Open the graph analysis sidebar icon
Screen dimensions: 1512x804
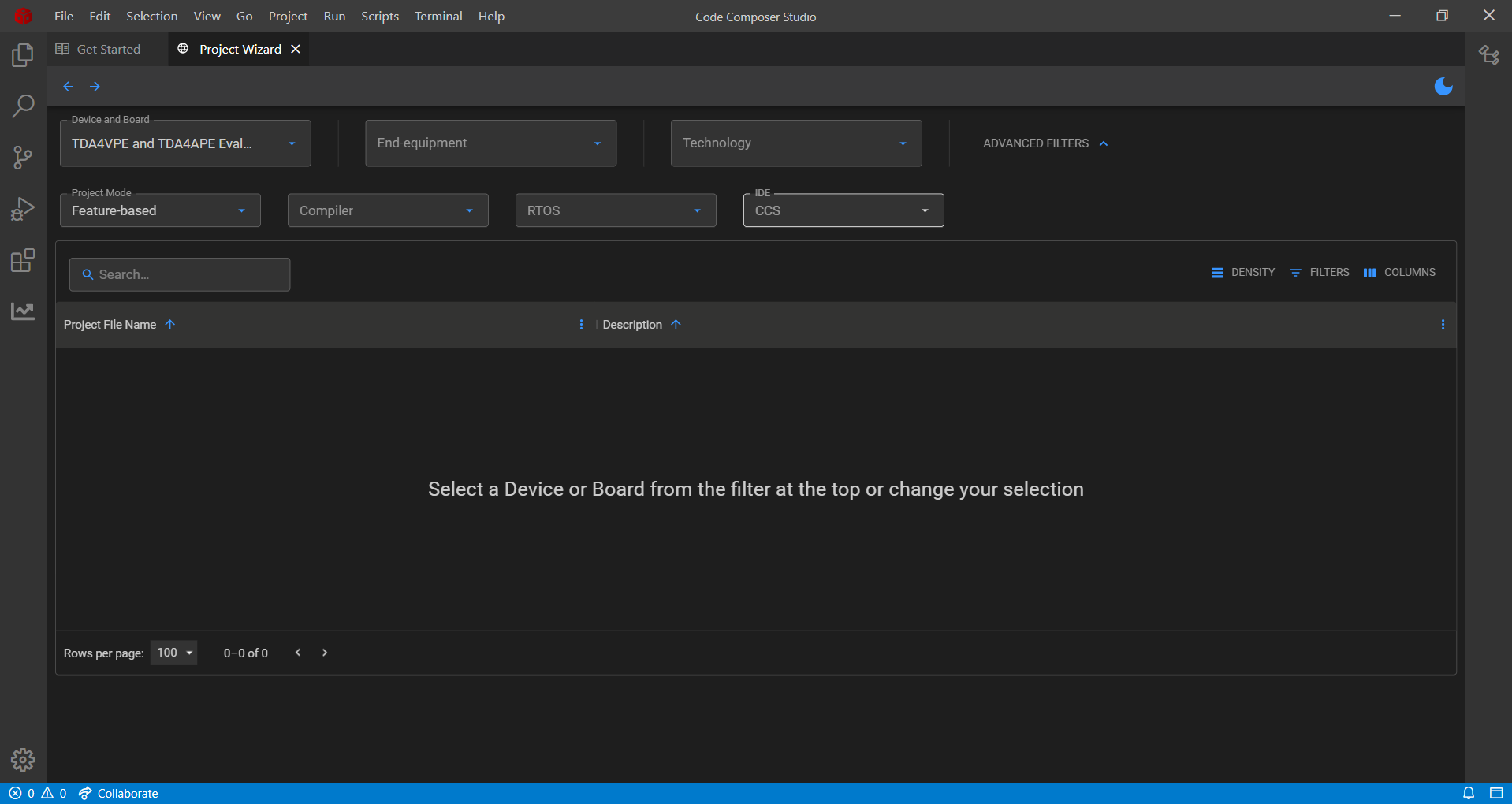pyautogui.click(x=23, y=311)
